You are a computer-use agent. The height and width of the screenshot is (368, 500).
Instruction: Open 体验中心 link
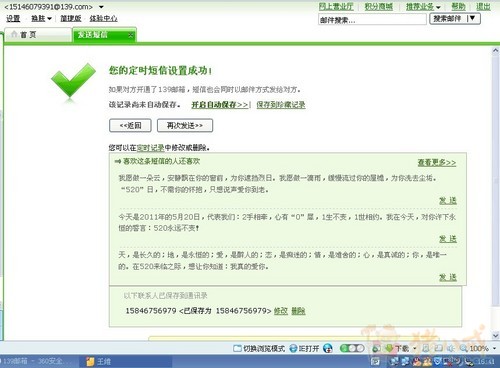pos(103,18)
